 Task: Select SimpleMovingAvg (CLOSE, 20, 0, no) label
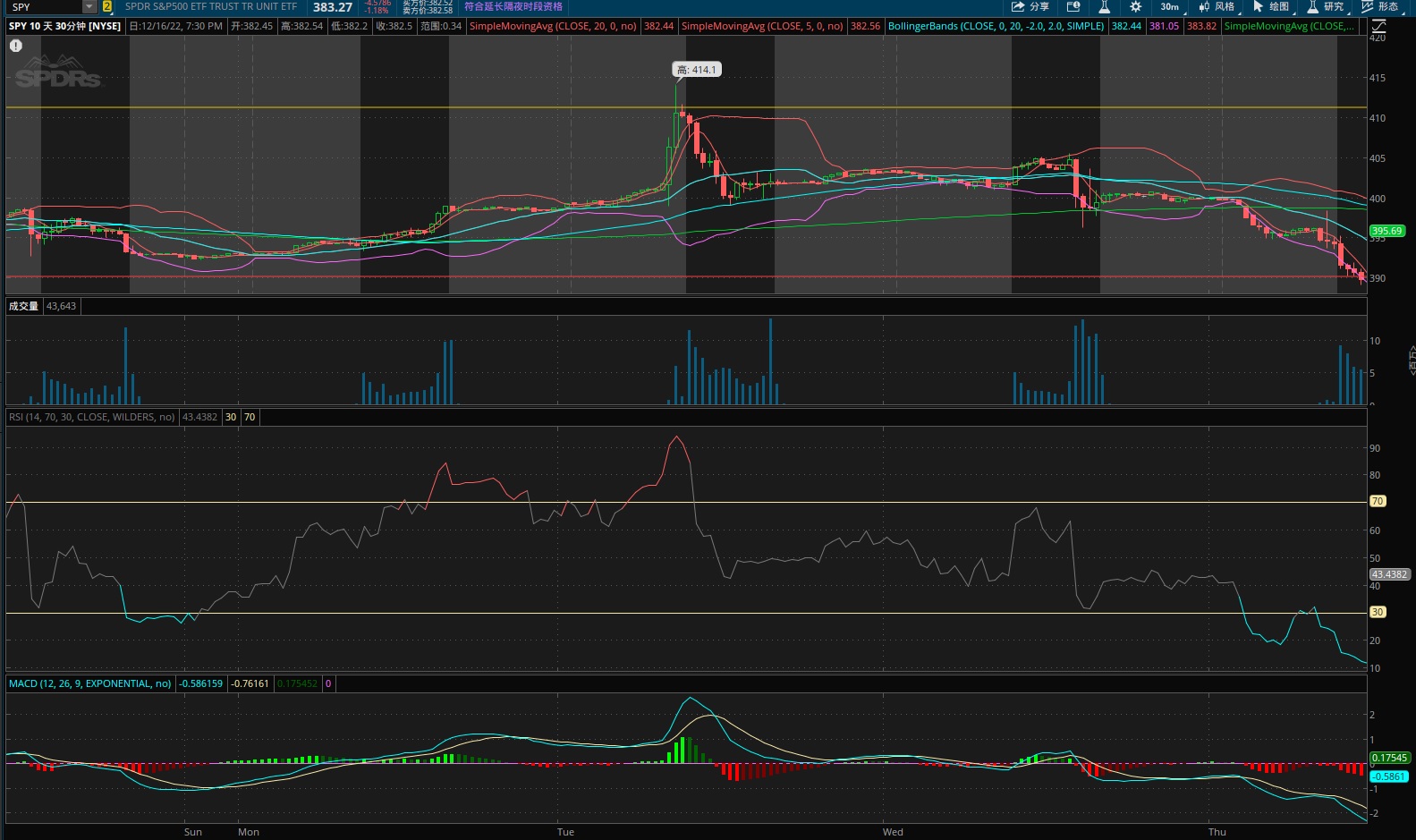click(x=553, y=26)
